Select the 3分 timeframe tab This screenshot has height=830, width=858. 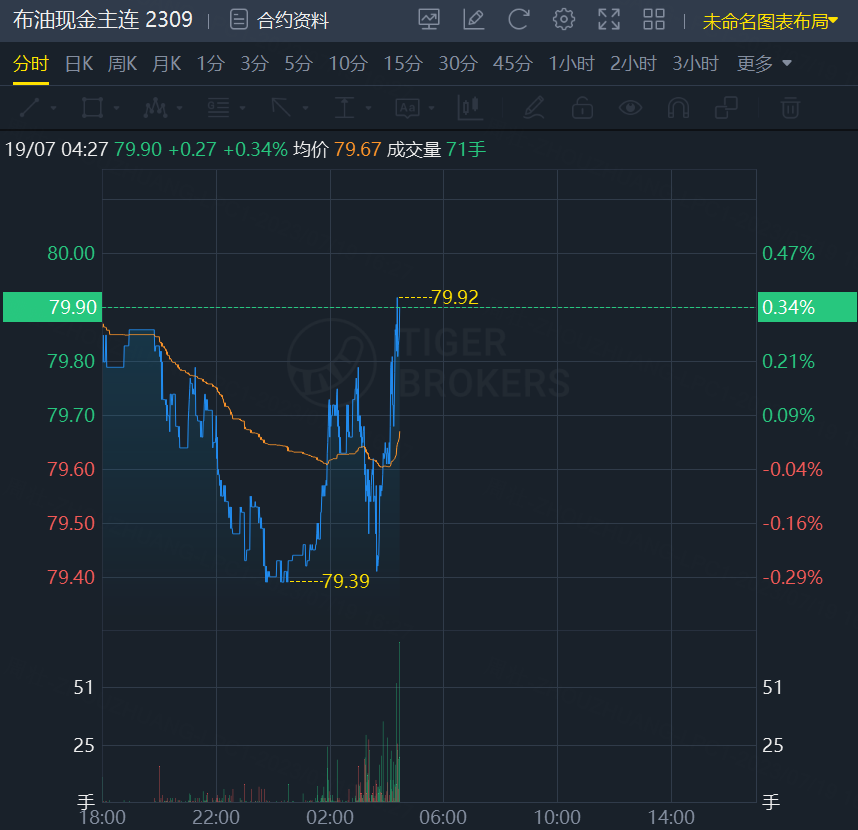click(254, 63)
